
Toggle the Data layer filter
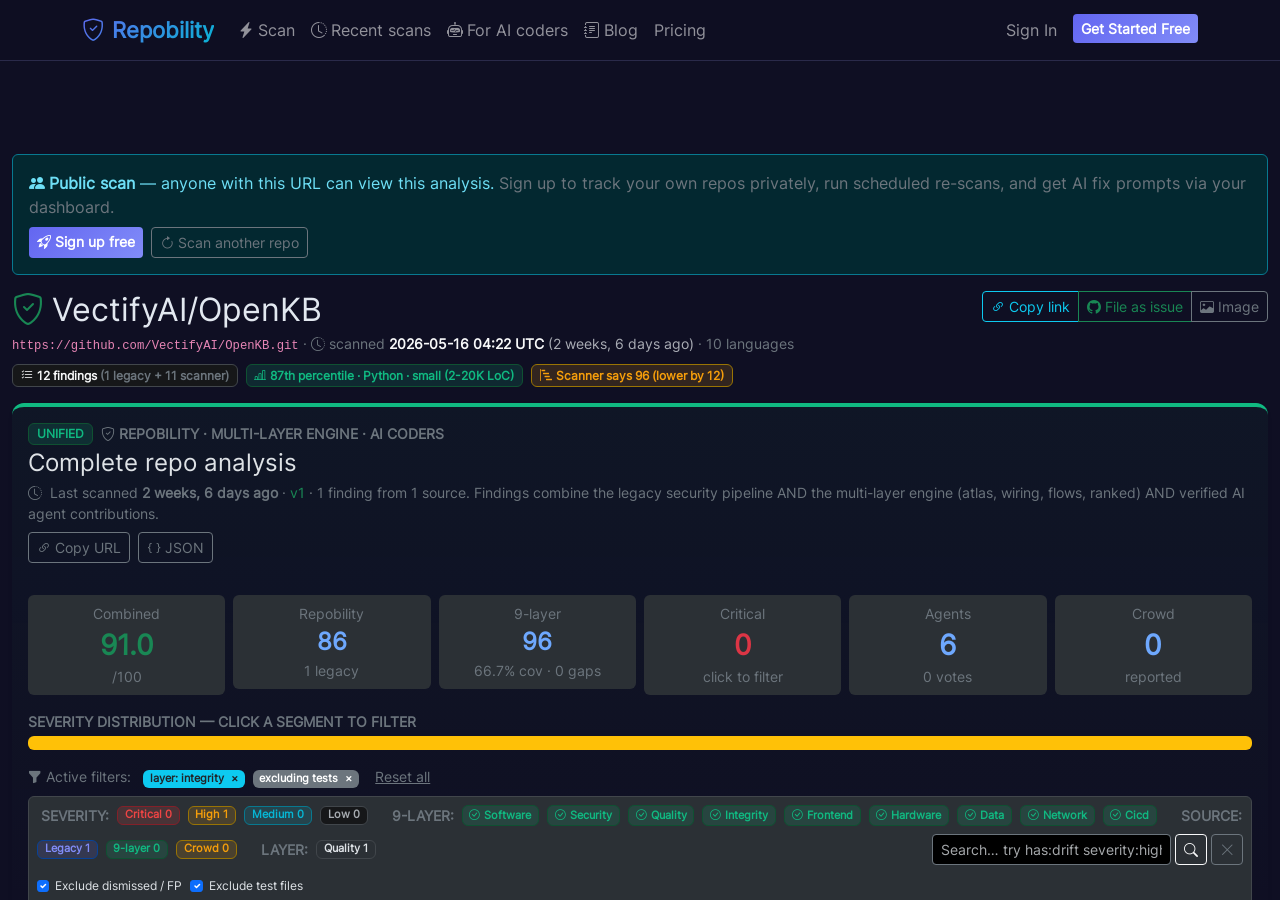pos(984,815)
